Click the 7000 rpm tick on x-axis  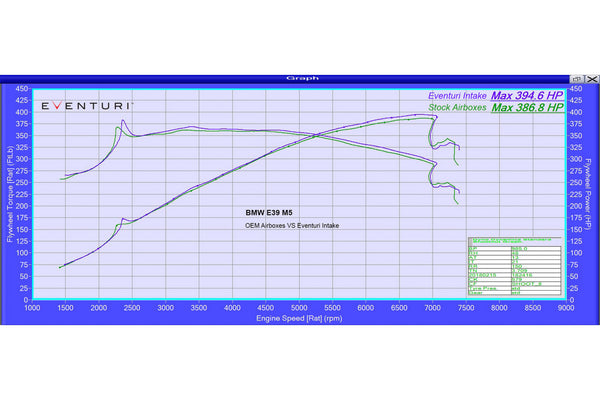(x=432, y=308)
